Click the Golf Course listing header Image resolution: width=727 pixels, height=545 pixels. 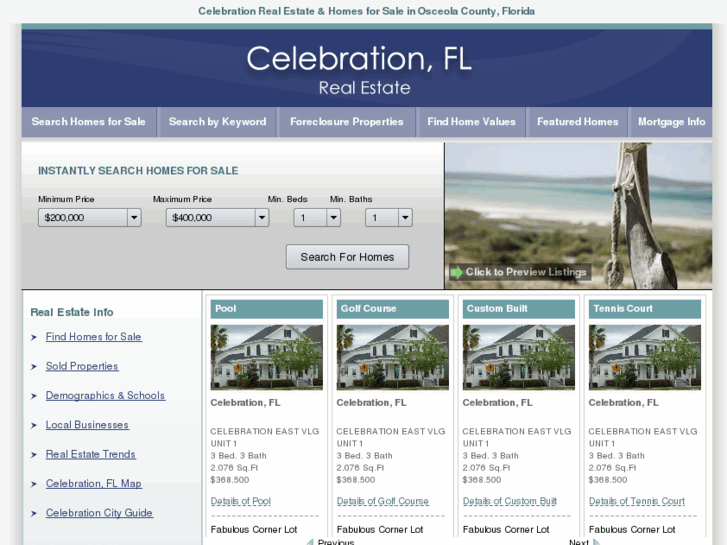(x=393, y=309)
